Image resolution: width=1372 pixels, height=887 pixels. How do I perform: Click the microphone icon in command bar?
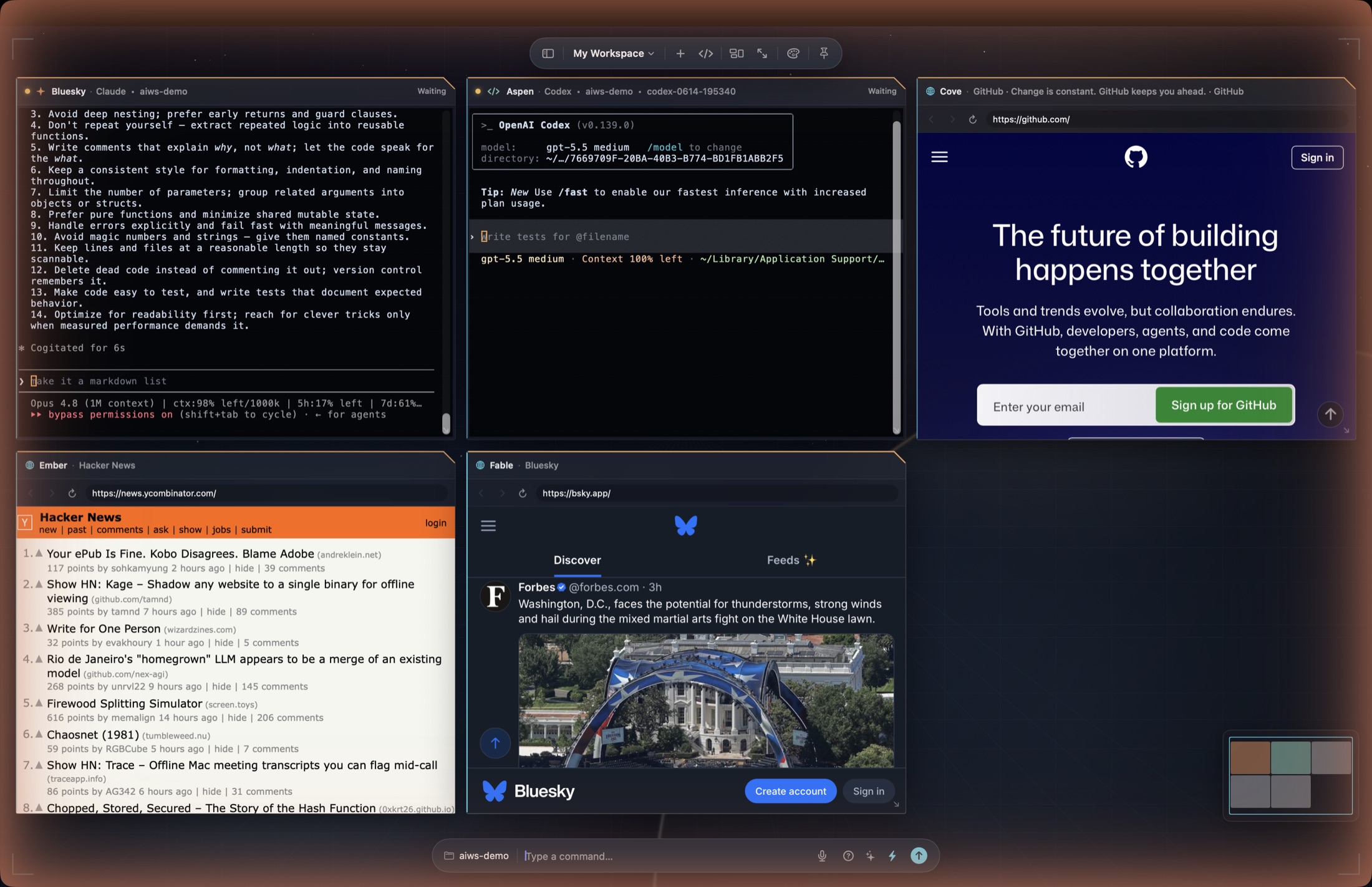822,856
